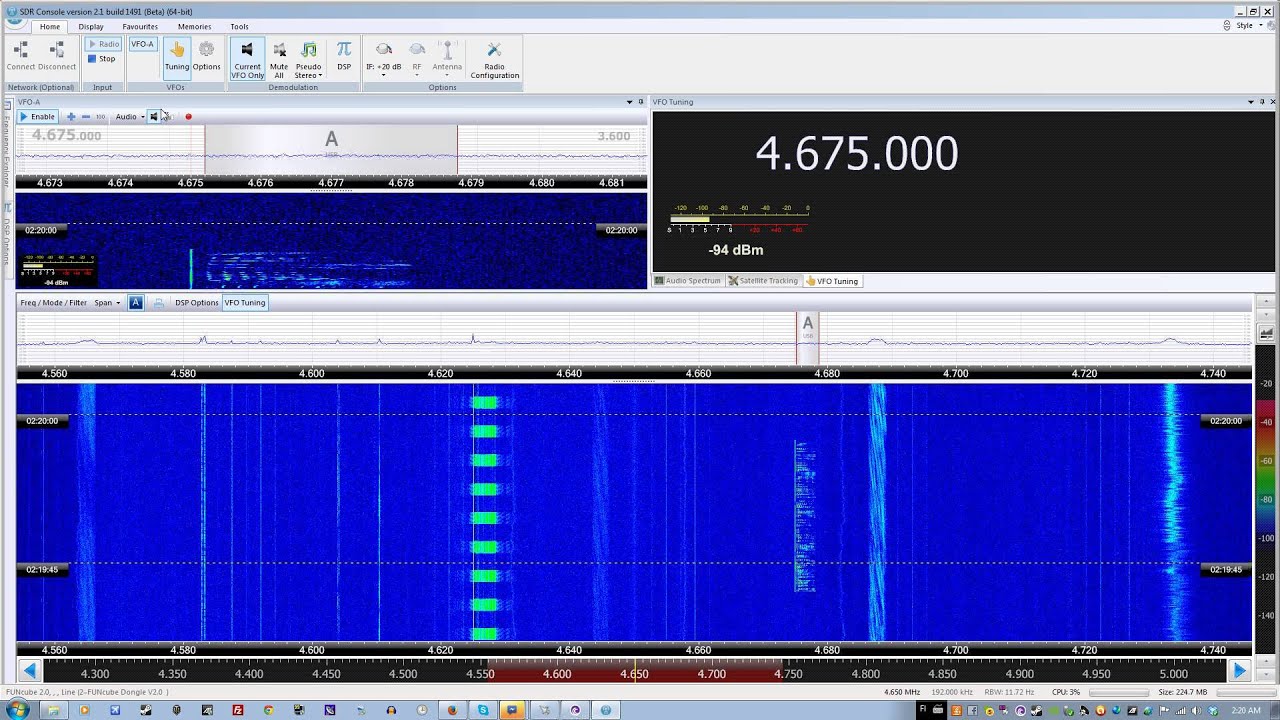Expand the Span dropdown
Viewport: 1280px width, 720px height.
tap(107, 302)
